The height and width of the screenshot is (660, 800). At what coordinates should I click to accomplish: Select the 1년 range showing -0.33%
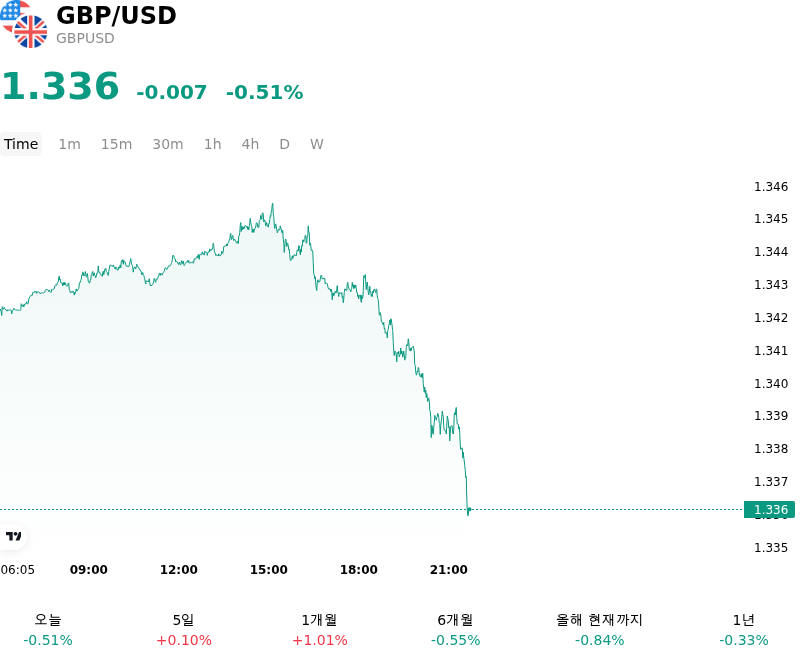click(743, 630)
